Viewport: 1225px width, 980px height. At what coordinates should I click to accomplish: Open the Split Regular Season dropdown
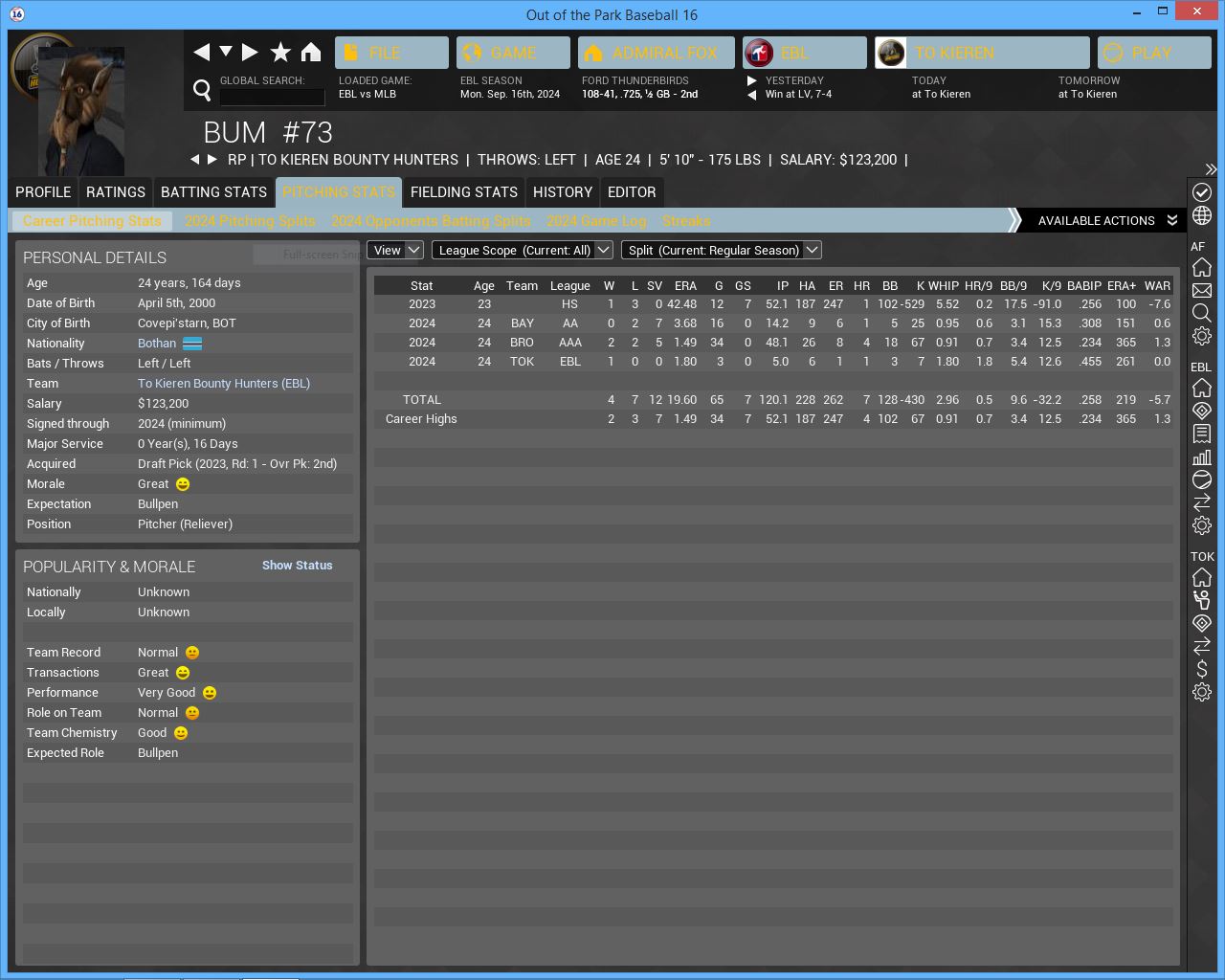tap(721, 250)
